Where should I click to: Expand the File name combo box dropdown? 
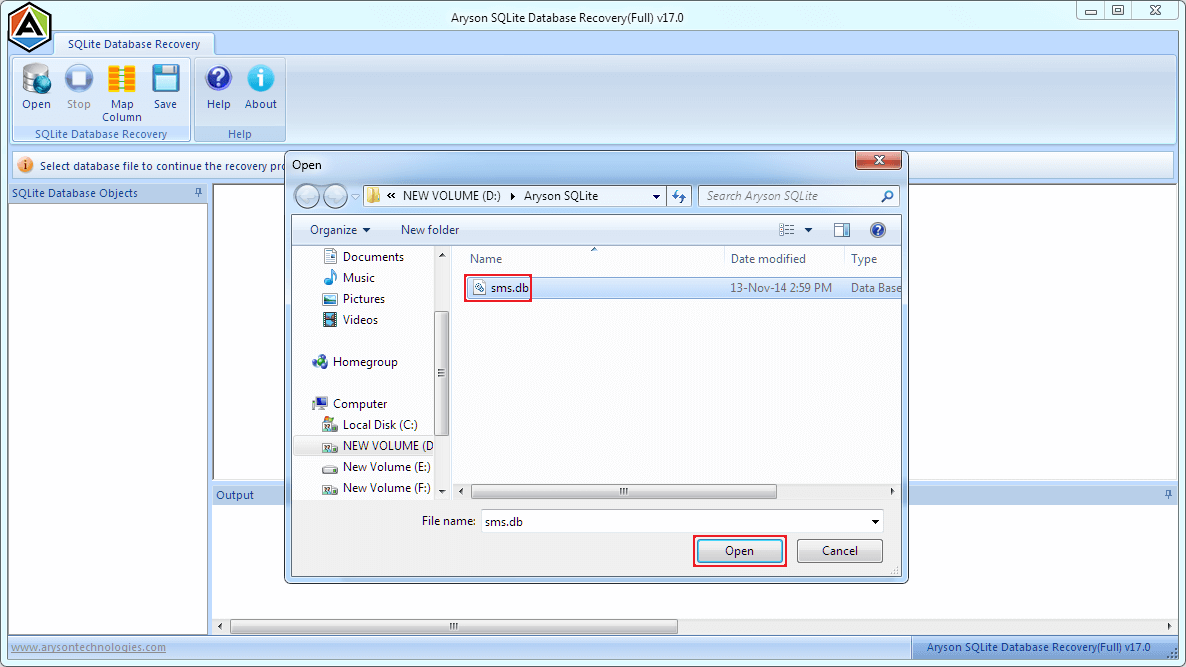pos(876,521)
